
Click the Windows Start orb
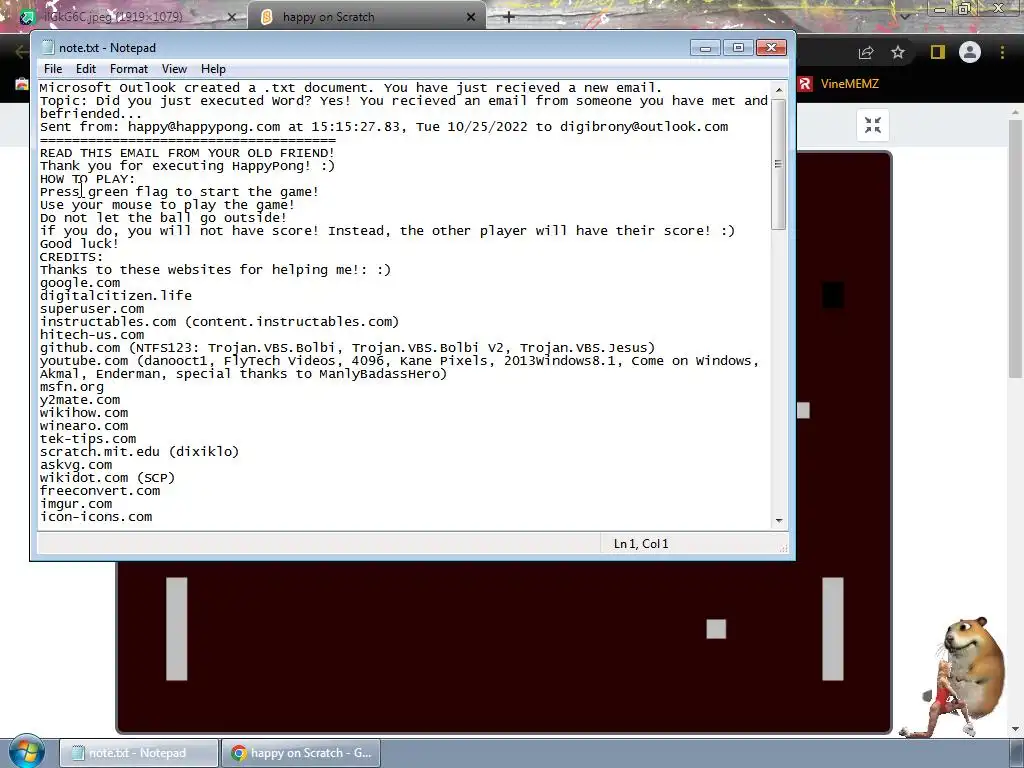point(27,751)
